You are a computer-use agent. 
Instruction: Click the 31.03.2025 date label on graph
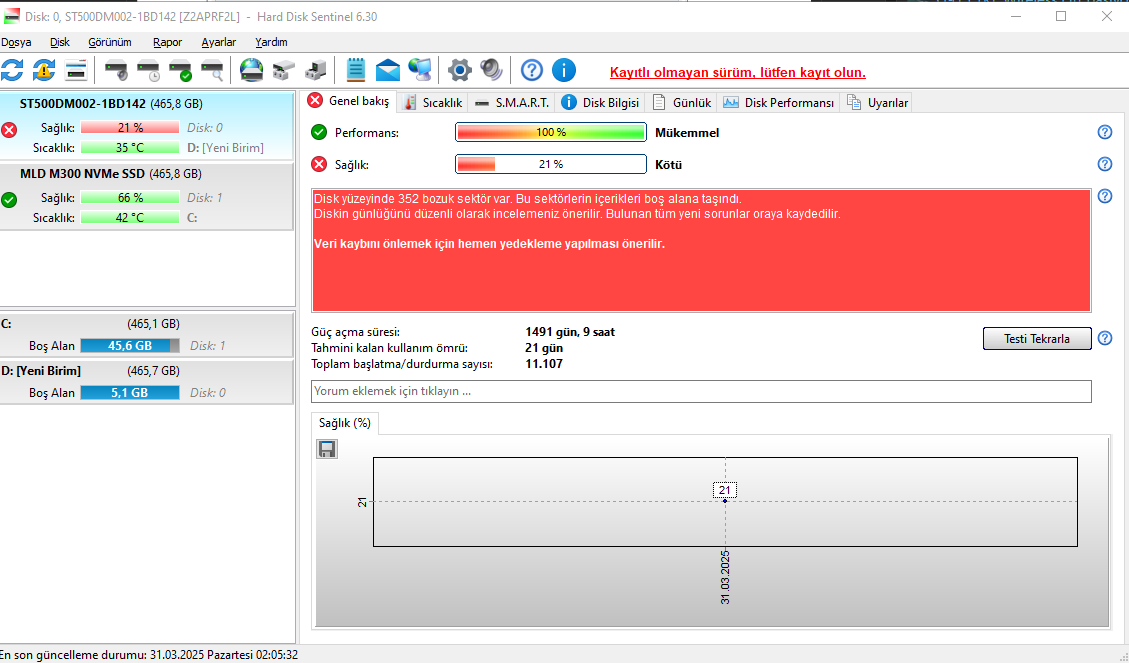(x=725, y=577)
